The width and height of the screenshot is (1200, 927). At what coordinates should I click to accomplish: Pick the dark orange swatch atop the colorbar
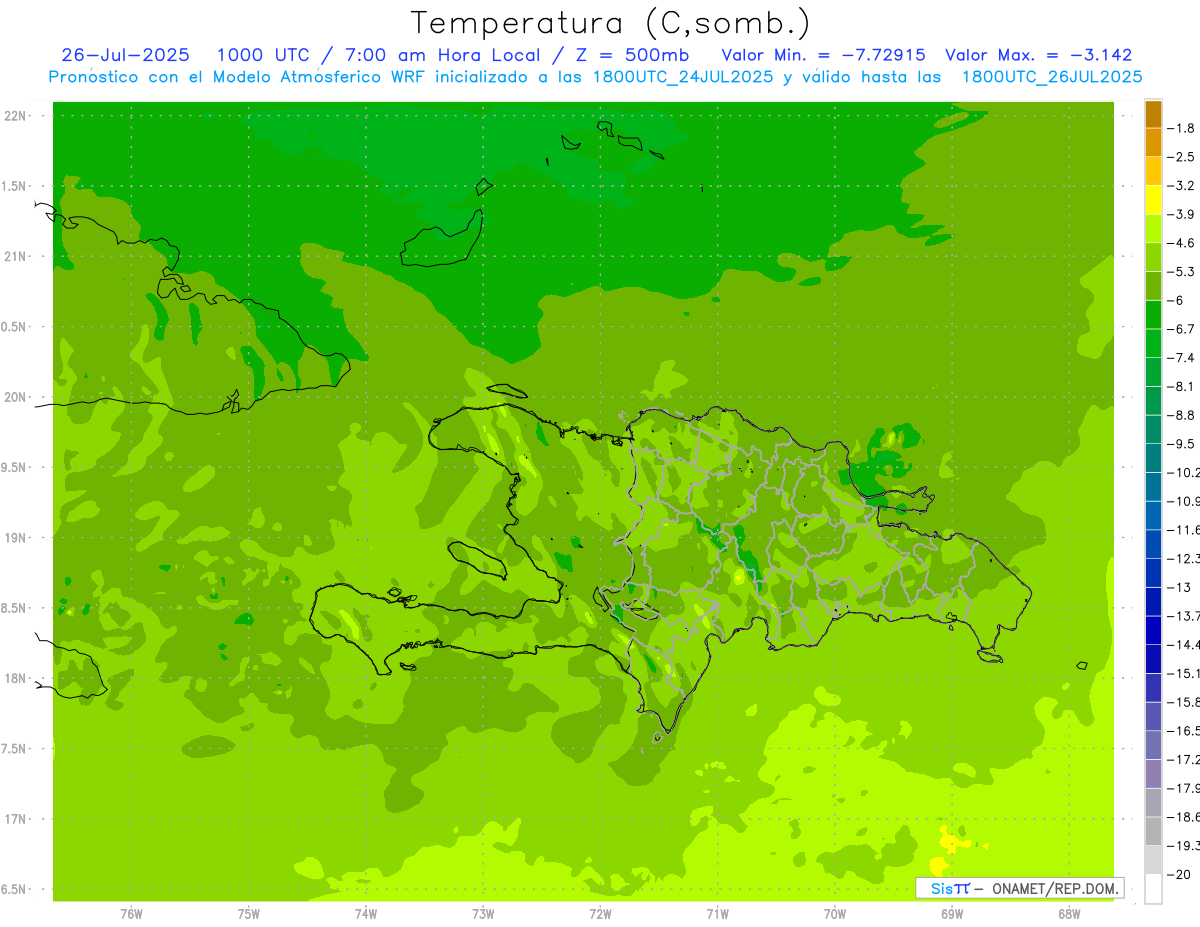pos(1153,114)
